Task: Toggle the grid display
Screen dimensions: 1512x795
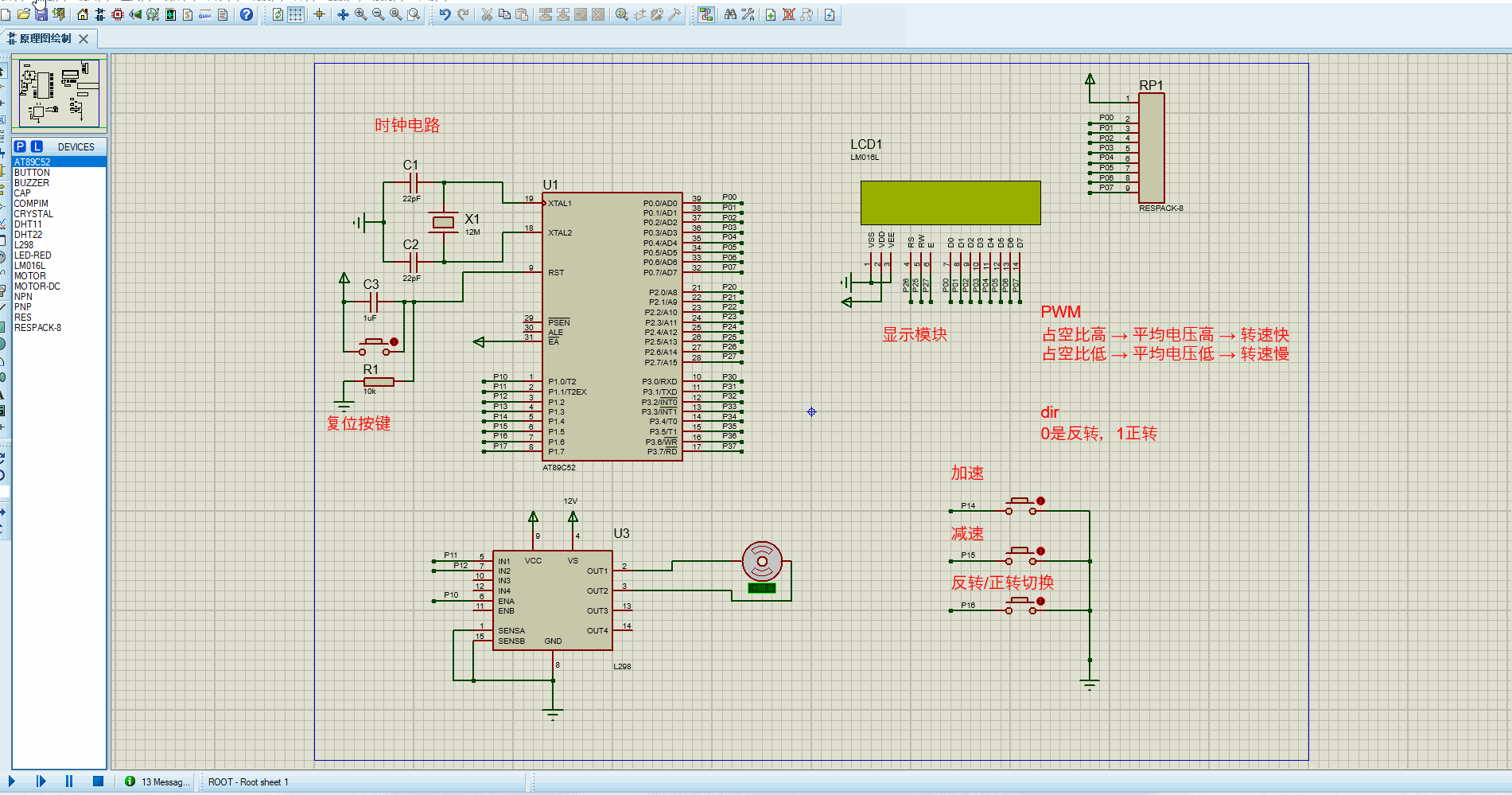Action: point(295,14)
